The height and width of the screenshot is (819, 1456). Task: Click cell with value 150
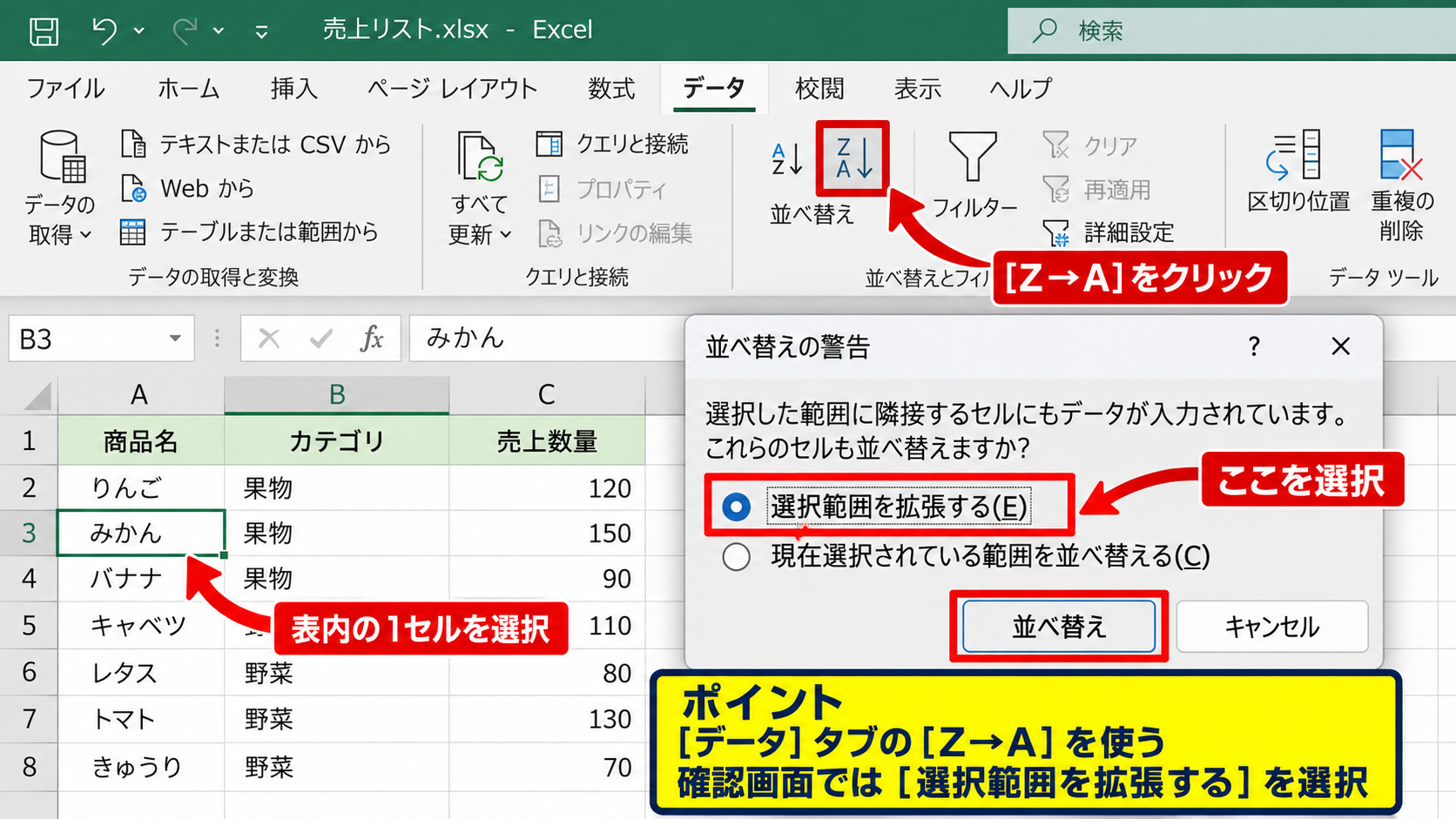[548, 534]
